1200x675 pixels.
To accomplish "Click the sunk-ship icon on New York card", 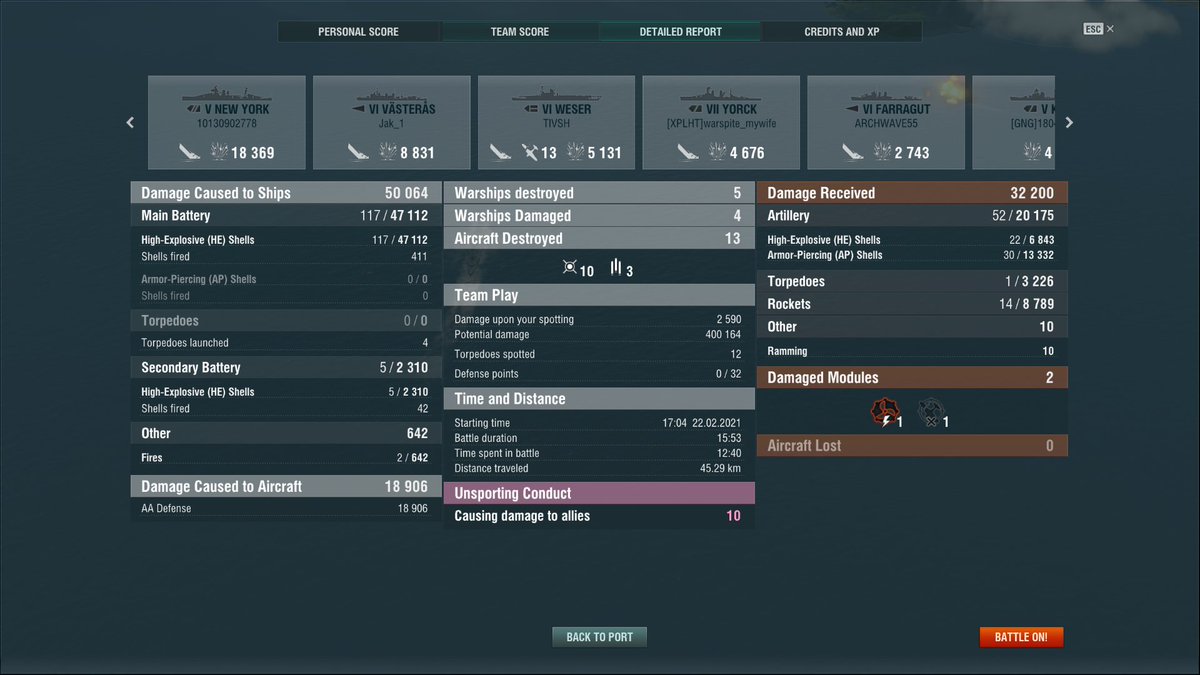I will [x=190, y=152].
